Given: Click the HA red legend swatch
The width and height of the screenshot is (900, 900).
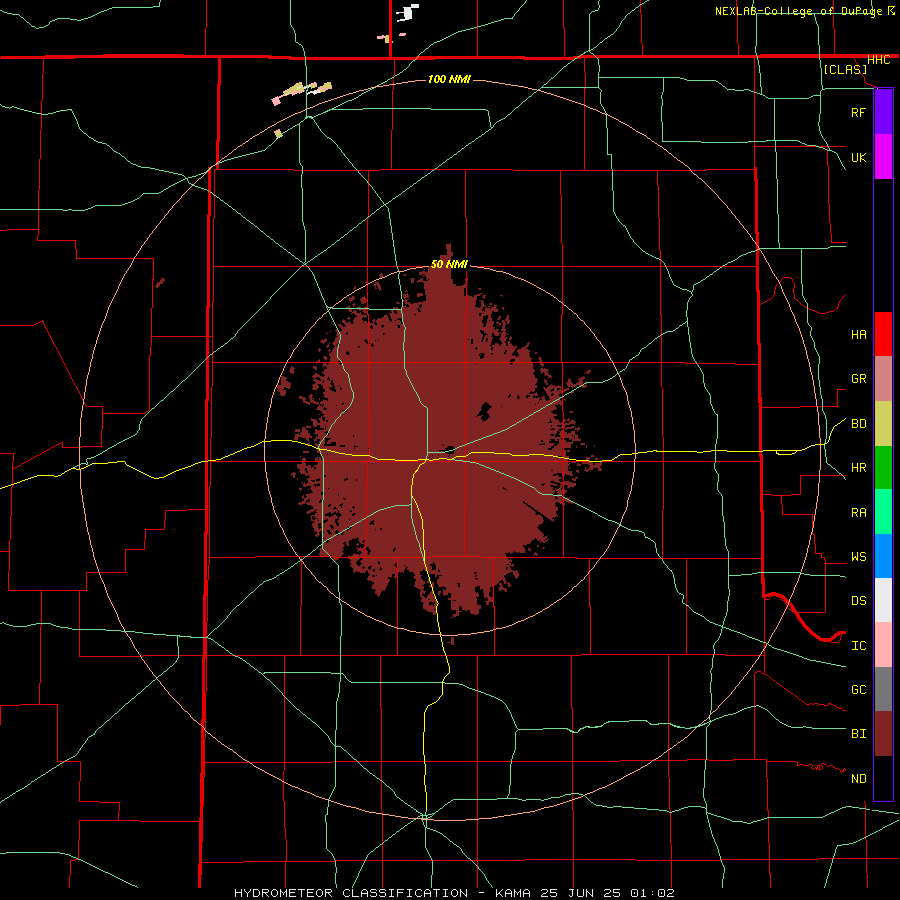Looking at the screenshot, I should [883, 334].
